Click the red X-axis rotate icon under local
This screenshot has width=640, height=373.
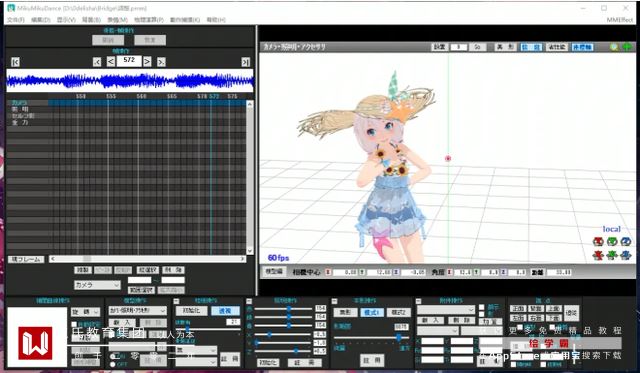click(x=598, y=242)
